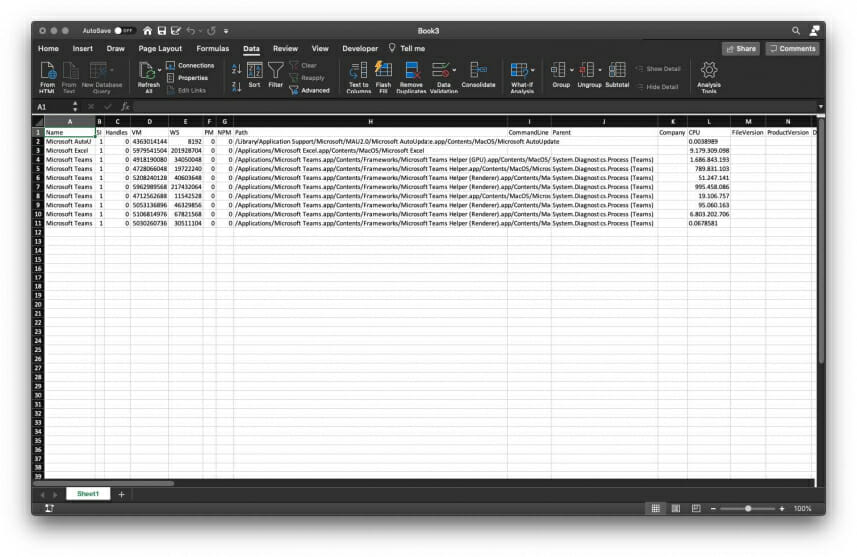Open the Consolidate tool
This screenshot has height=557, width=857.
[x=478, y=75]
